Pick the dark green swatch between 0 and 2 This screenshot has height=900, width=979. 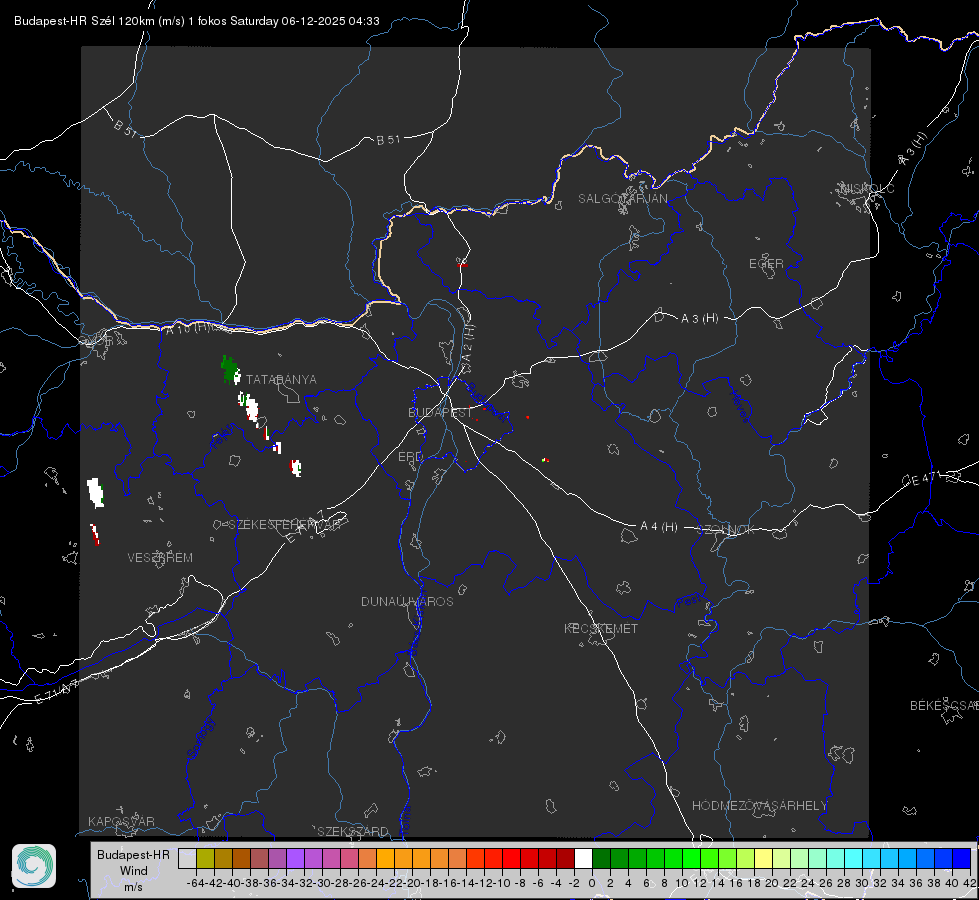coord(601,858)
